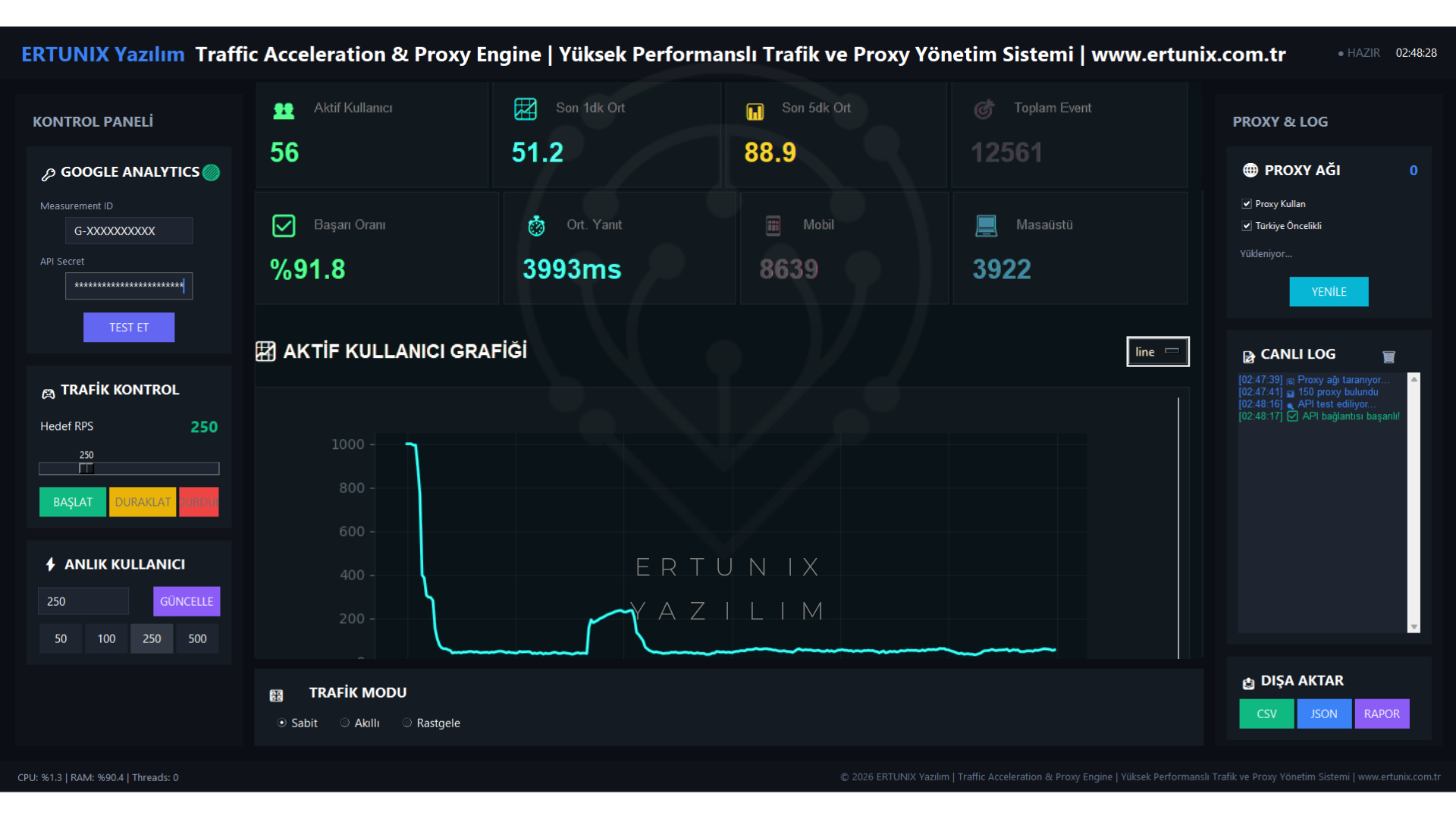Click the Masaüstü computer icon
The image size is (1456, 819).
(x=986, y=226)
